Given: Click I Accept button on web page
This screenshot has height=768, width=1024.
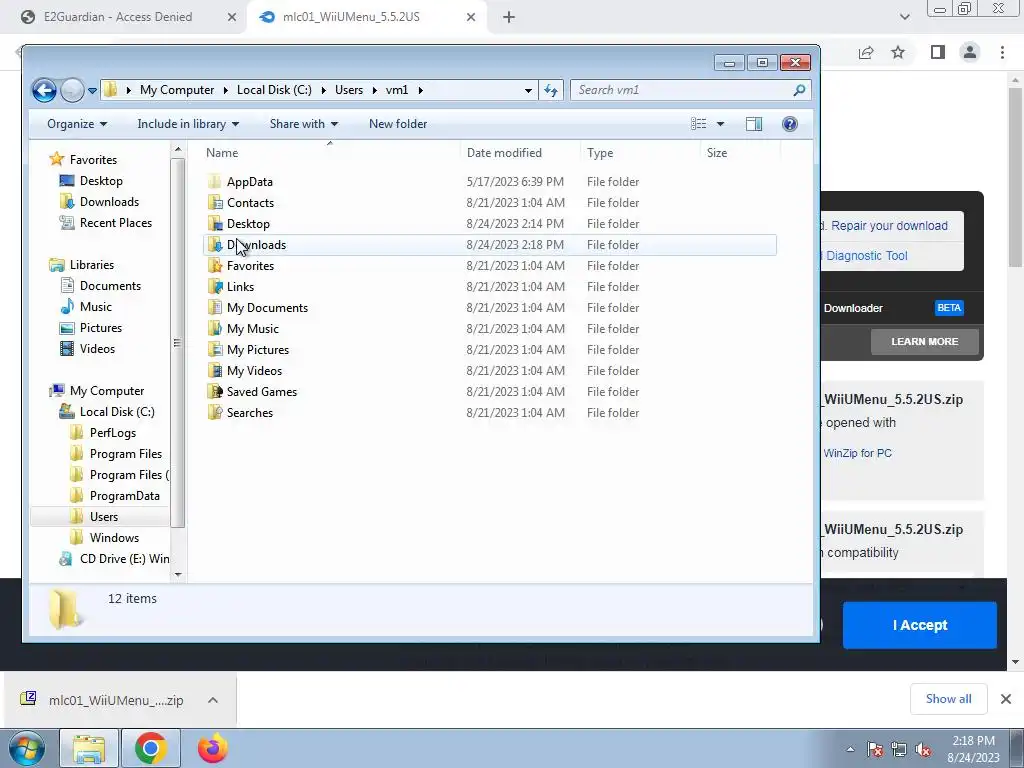Looking at the screenshot, I should [x=920, y=625].
